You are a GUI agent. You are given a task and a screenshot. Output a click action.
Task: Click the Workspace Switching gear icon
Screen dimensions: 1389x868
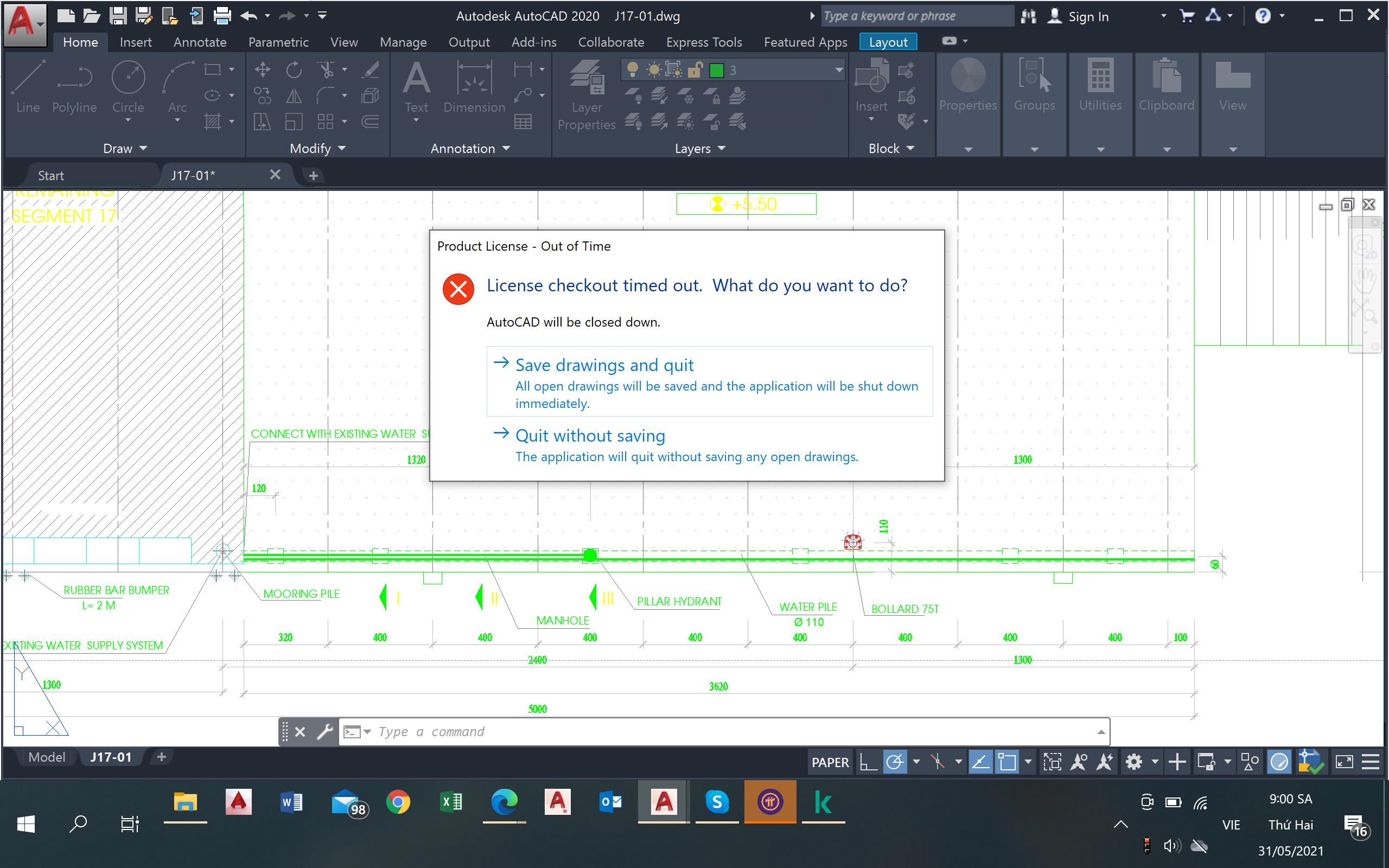tap(1133, 762)
